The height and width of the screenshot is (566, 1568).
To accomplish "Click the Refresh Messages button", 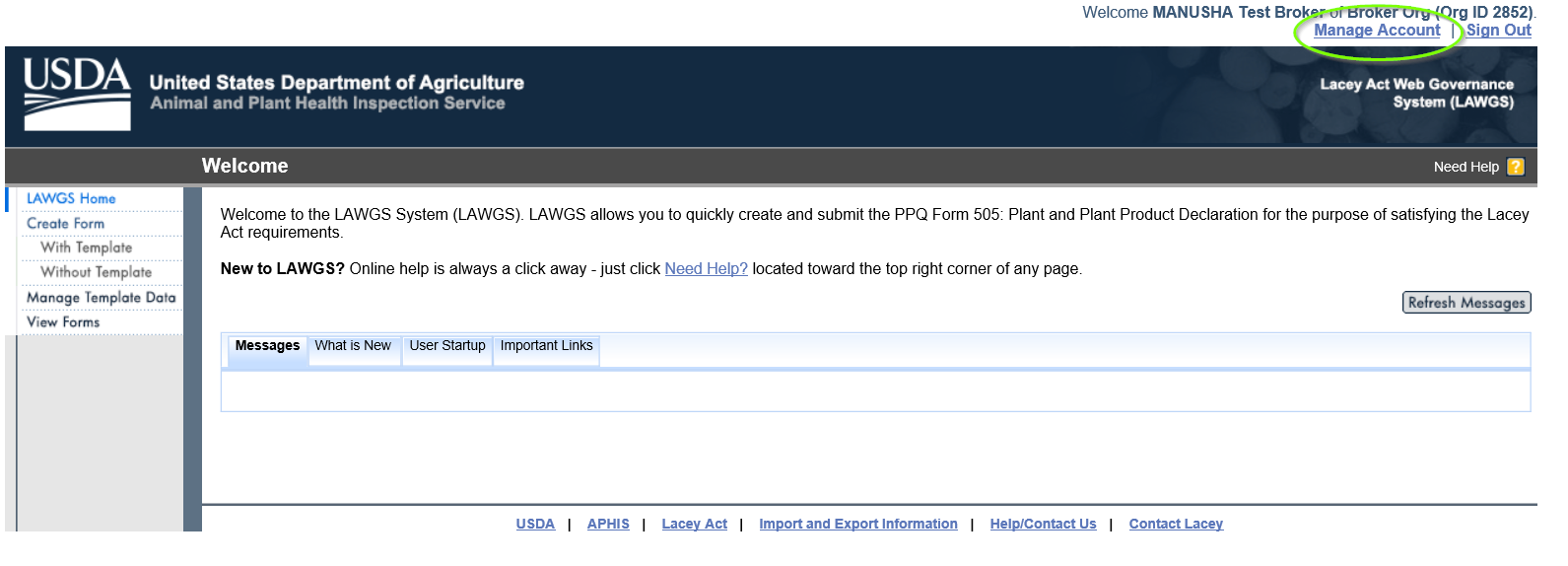I will point(1466,303).
